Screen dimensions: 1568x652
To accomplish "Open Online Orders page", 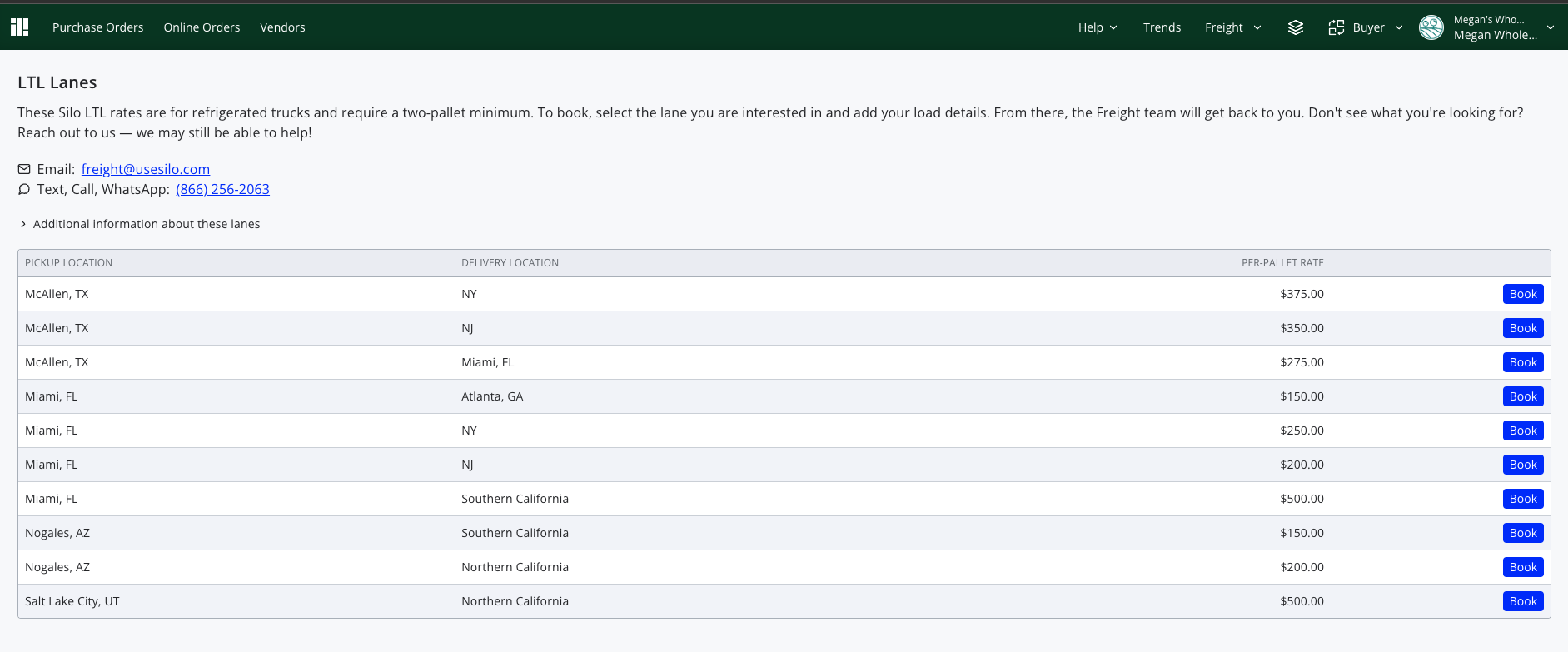I will pos(202,27).
